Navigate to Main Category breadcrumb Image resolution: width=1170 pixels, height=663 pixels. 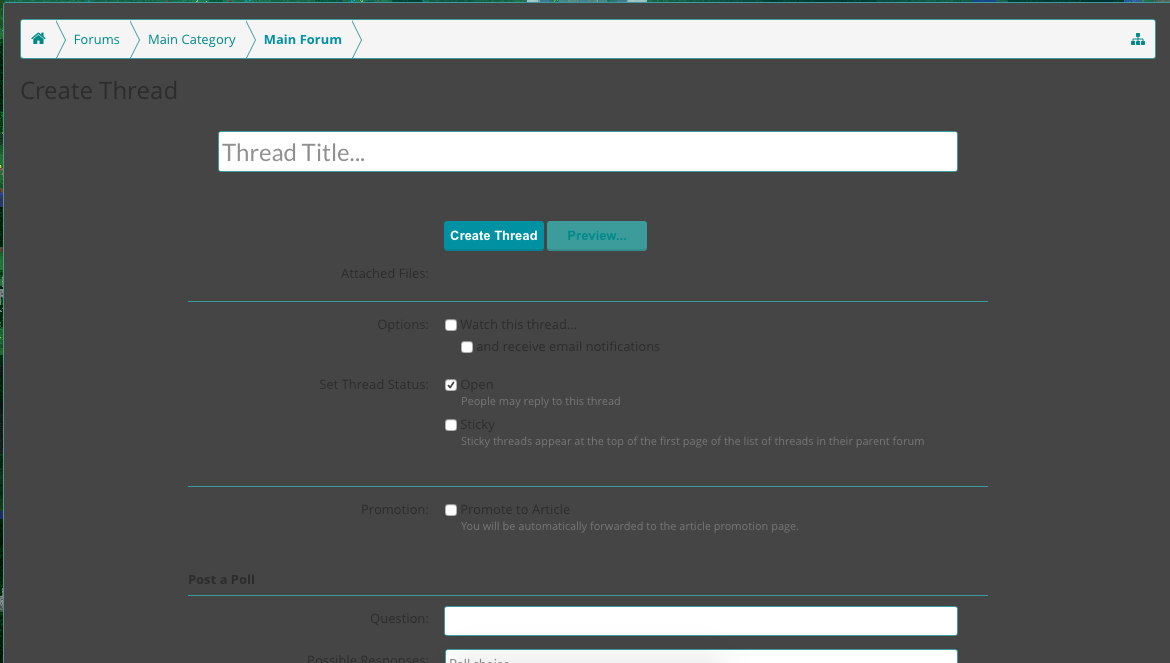click(191, 40)
